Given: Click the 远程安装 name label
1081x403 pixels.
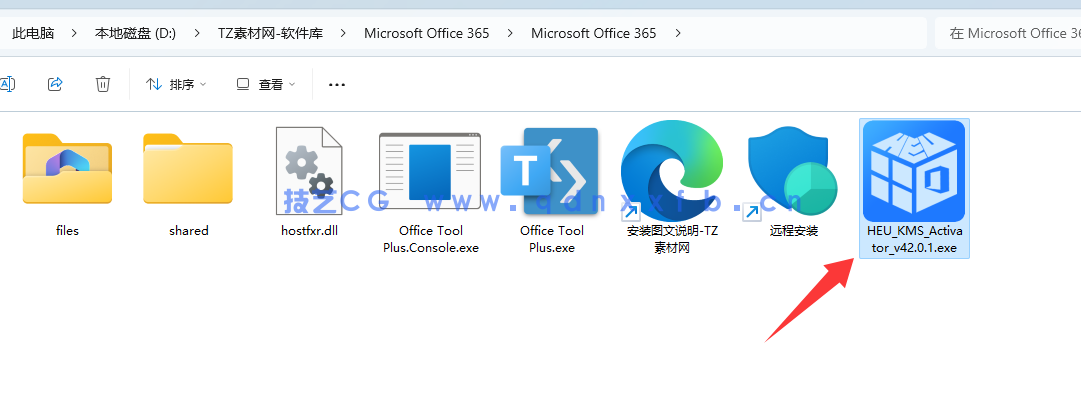Looking at the screenshot, I should point(794,231).
